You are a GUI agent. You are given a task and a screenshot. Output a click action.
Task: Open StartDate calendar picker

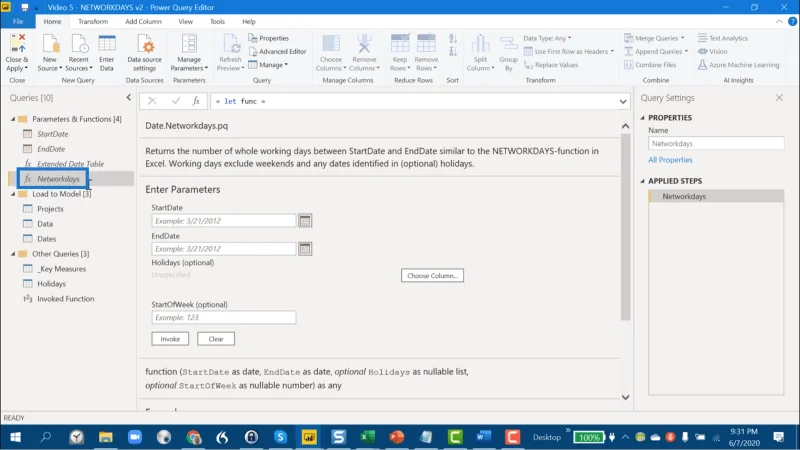[x=305, y=221]
